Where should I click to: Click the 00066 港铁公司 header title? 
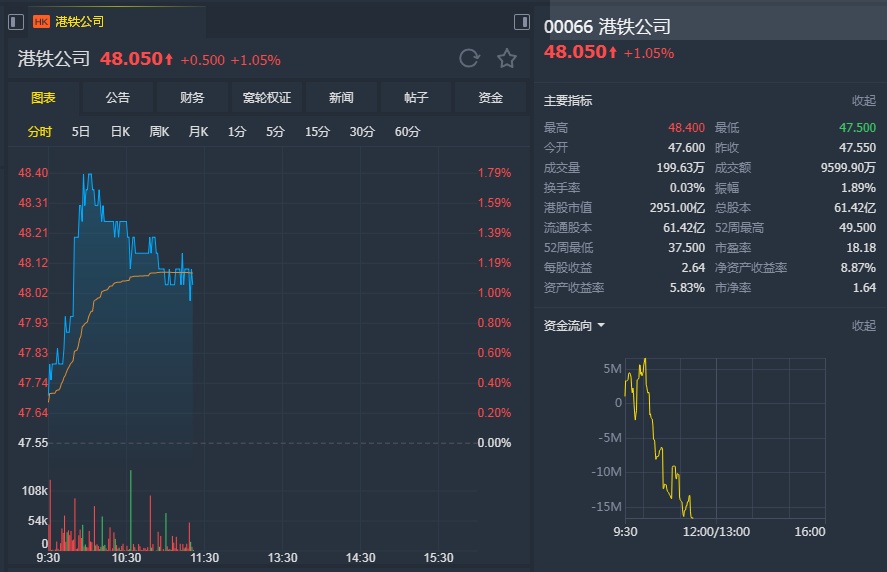click(607, 27)
